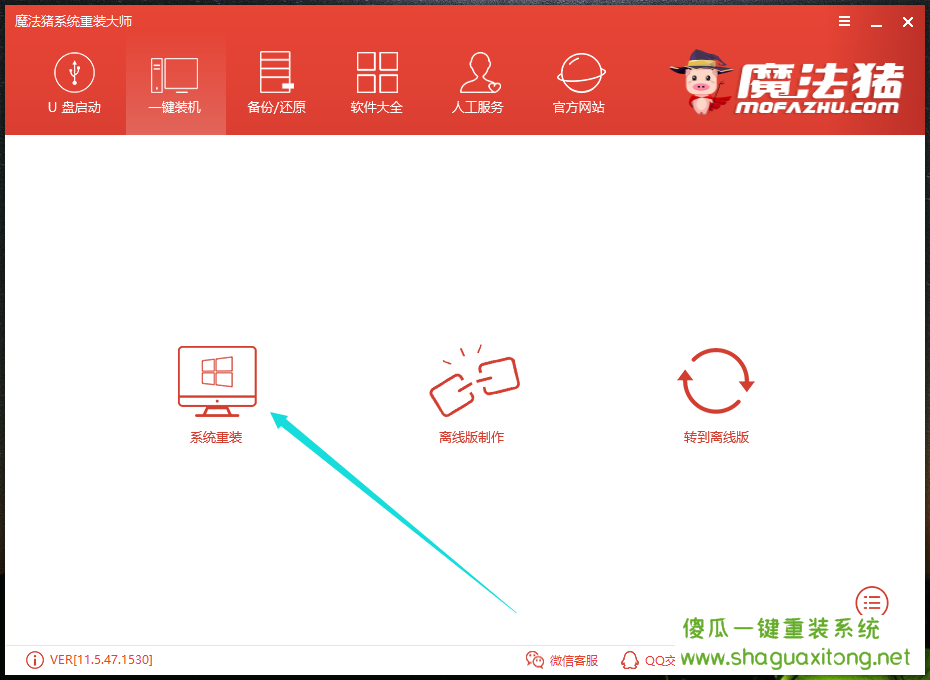Click the WeChat icon in status bar
The height and width of the screenshot is (680, 930).
tap(535, 660)
